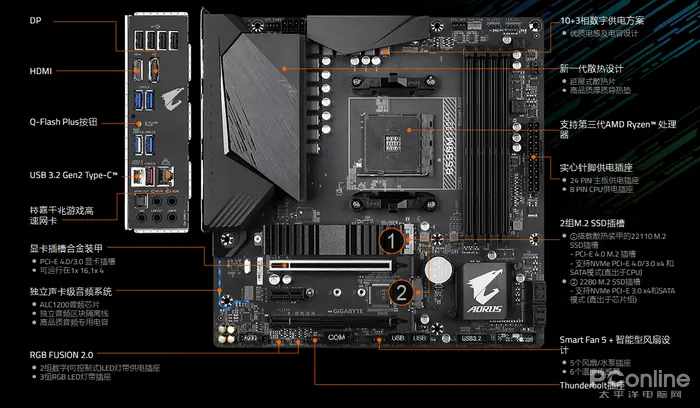Click the PCI-E 4.0 M.2 插槽 line
700x408 pixels.
click(603, 254)
